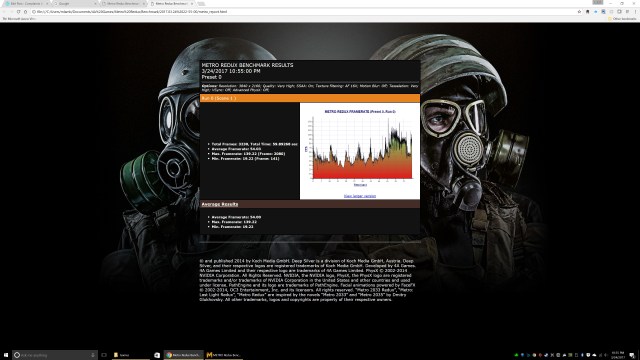The image size is (640, 360).
Task: Bookmark this page with the star icon
Action: pos(579,12)
